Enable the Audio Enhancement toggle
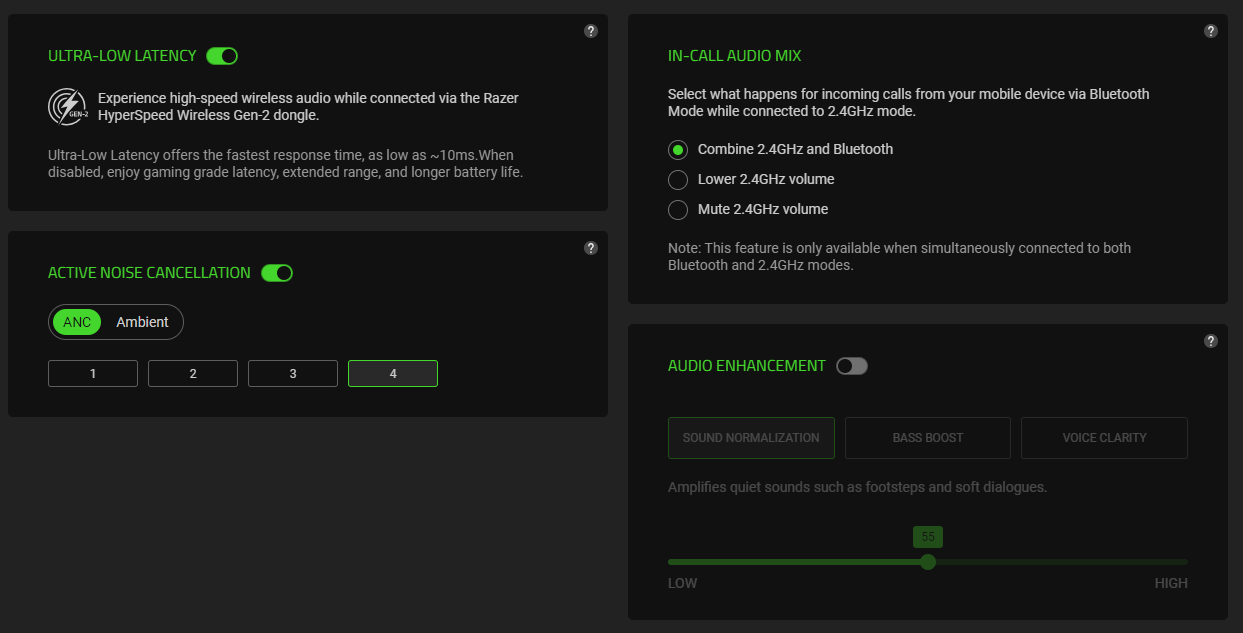Viewport: 1243px width, 633px height. 852,366
